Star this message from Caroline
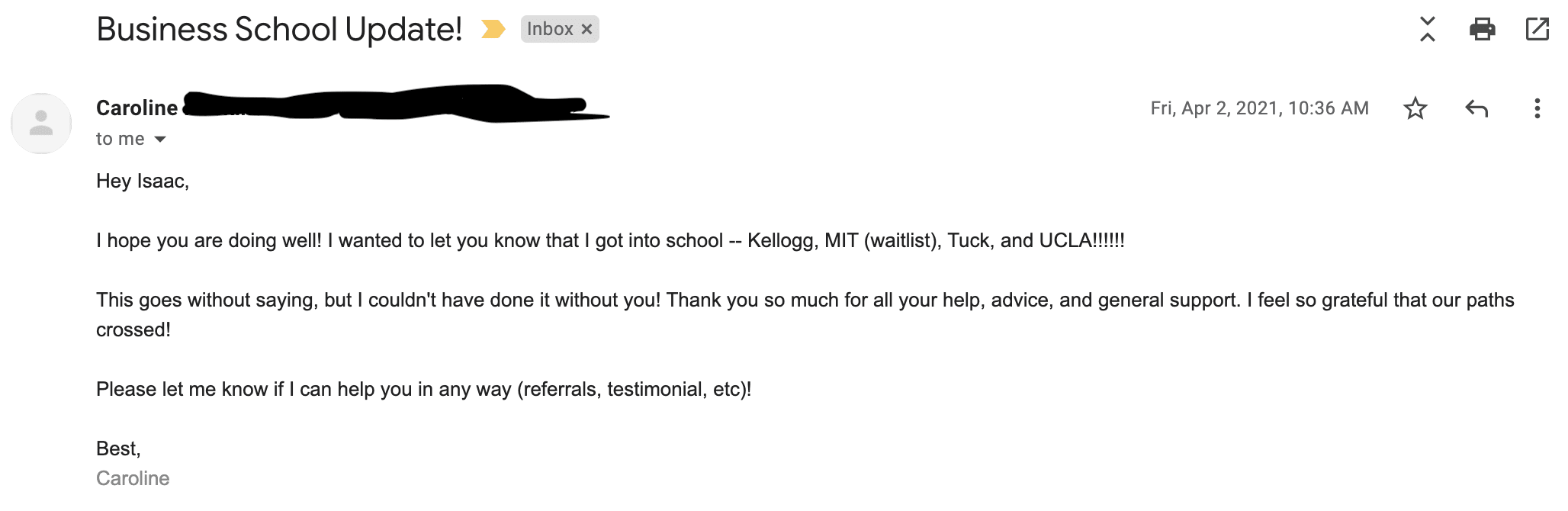Viewport: 1568px width, 511px height. coord(1415,108)
